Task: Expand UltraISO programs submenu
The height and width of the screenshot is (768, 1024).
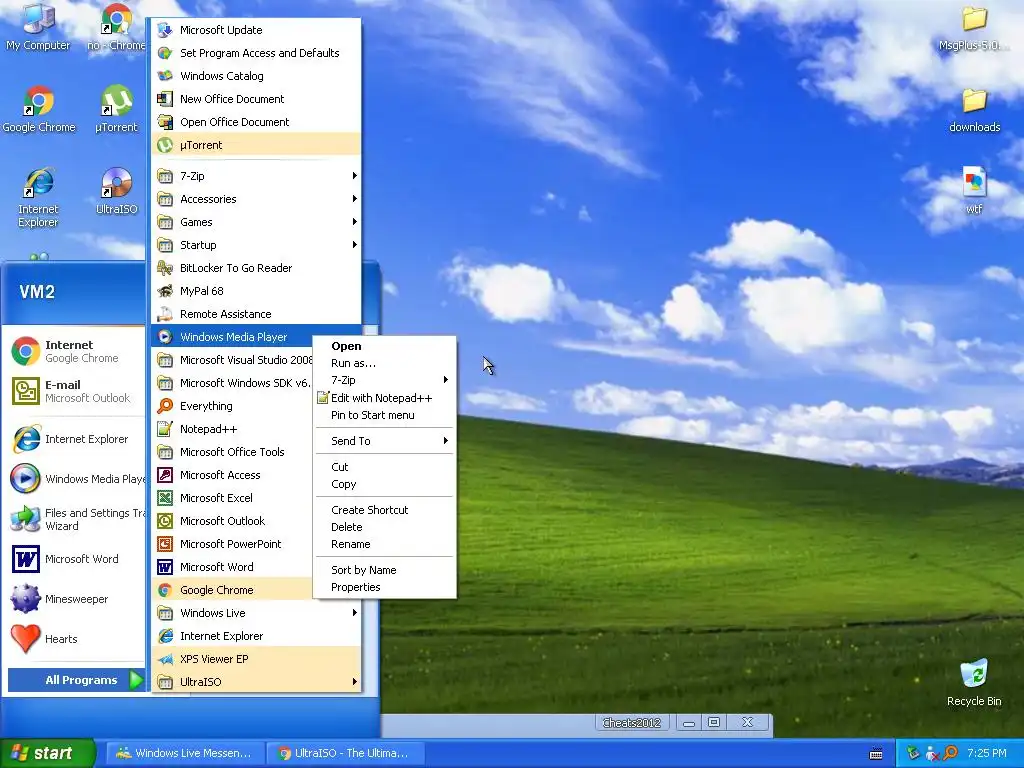Action: [256, 682]
